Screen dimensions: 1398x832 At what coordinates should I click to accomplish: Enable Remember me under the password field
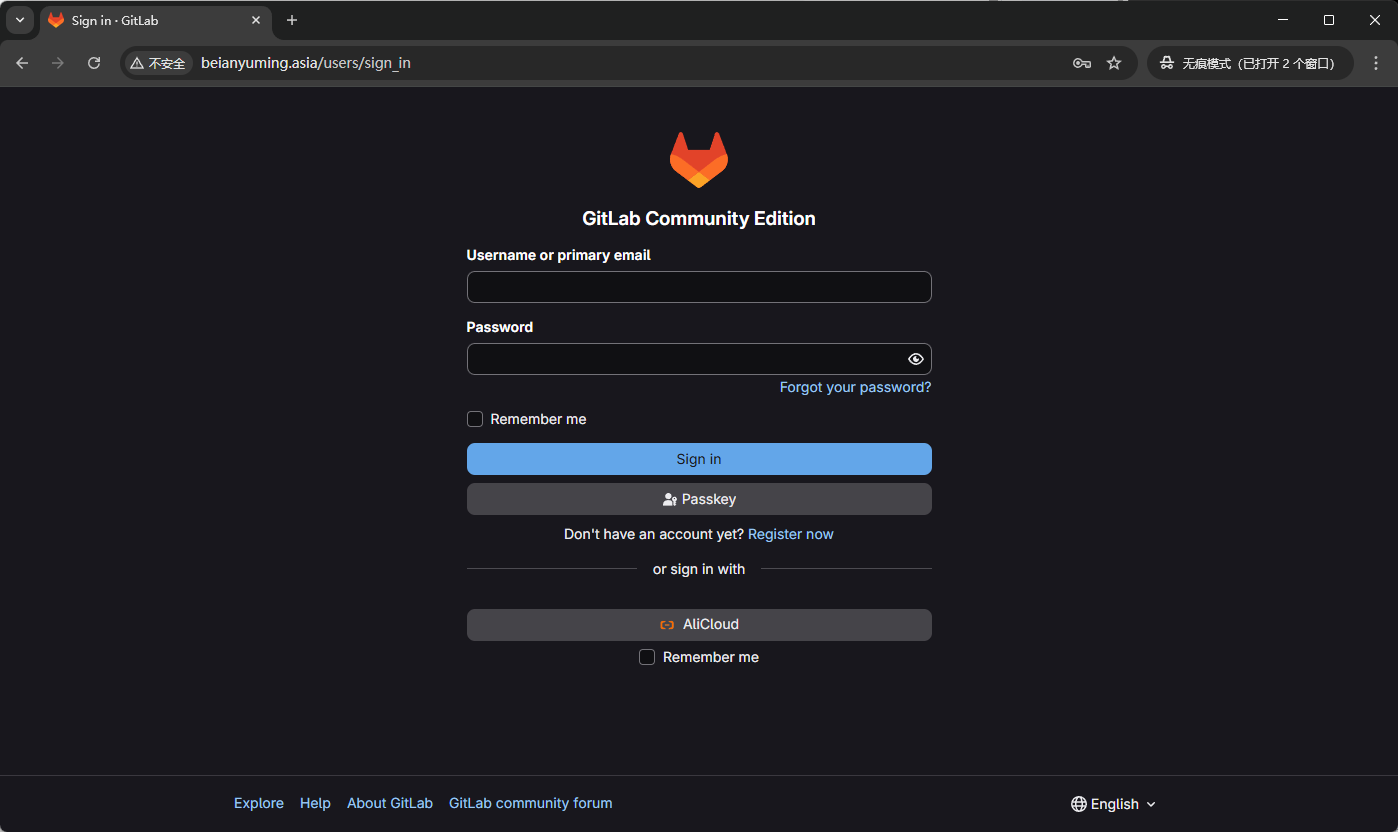475,419
